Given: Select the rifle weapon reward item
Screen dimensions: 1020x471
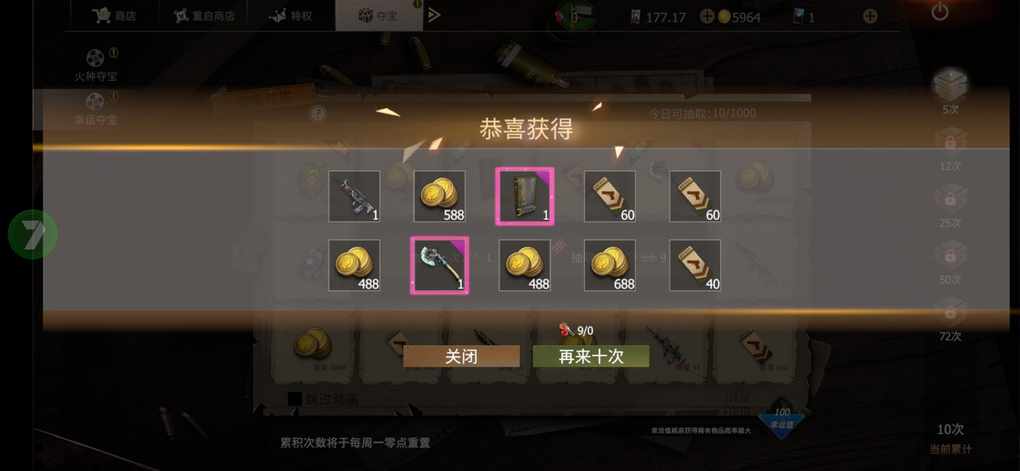Looking at the screenshot, I should [354, 196].
